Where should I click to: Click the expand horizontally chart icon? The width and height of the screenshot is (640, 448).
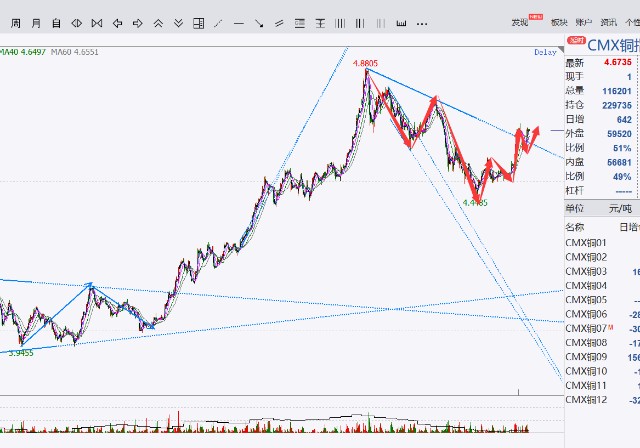click(76, 23)
